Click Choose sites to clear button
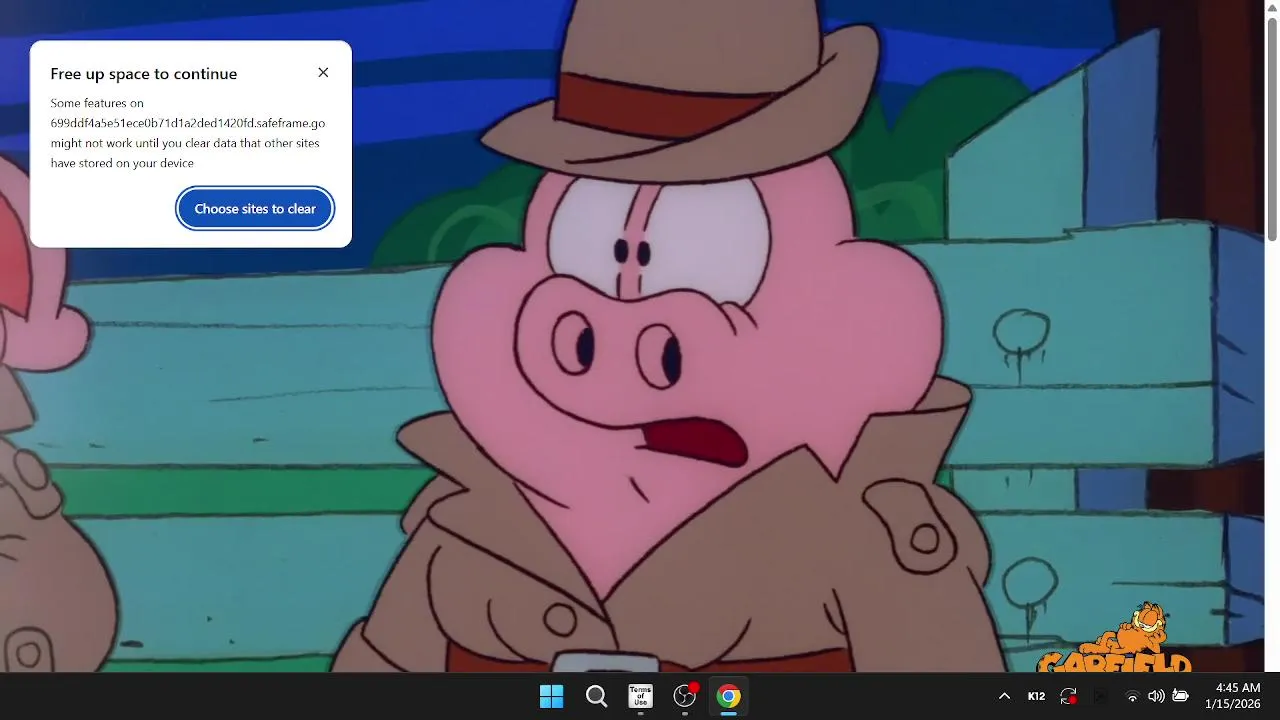1280x720 pixels. point(255,209)
